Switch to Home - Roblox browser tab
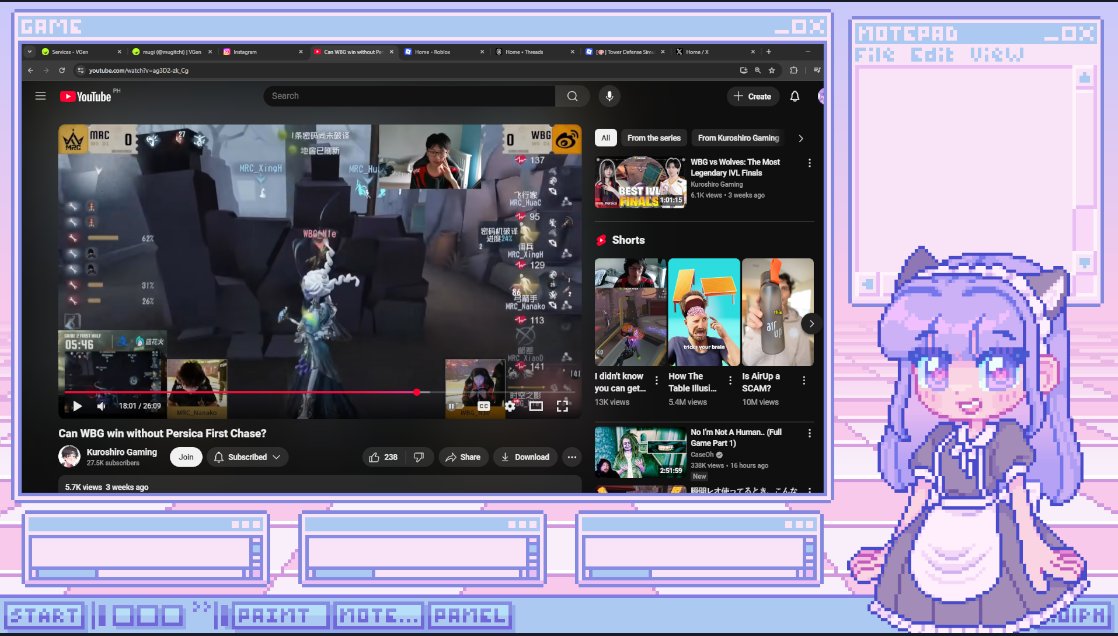The image size is (1118, 636). (x=443, y=52)
